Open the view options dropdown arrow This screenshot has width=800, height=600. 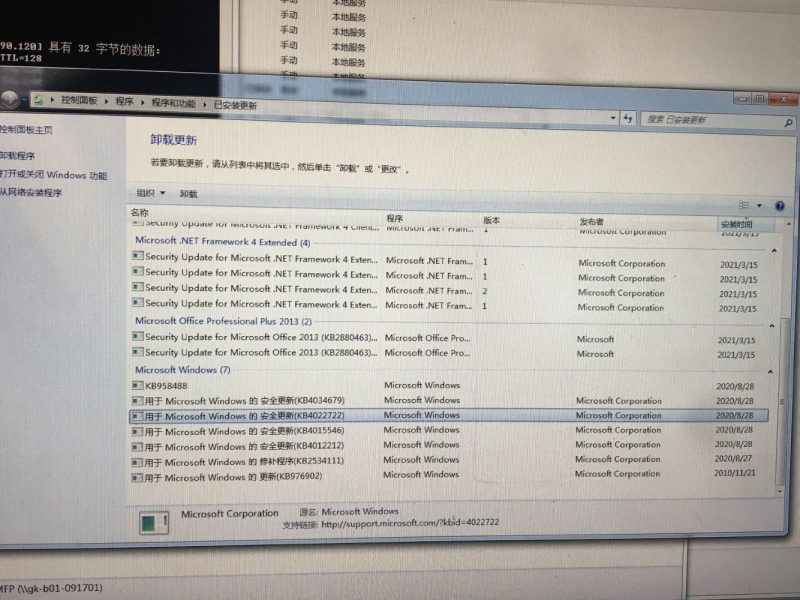point(759,205)
